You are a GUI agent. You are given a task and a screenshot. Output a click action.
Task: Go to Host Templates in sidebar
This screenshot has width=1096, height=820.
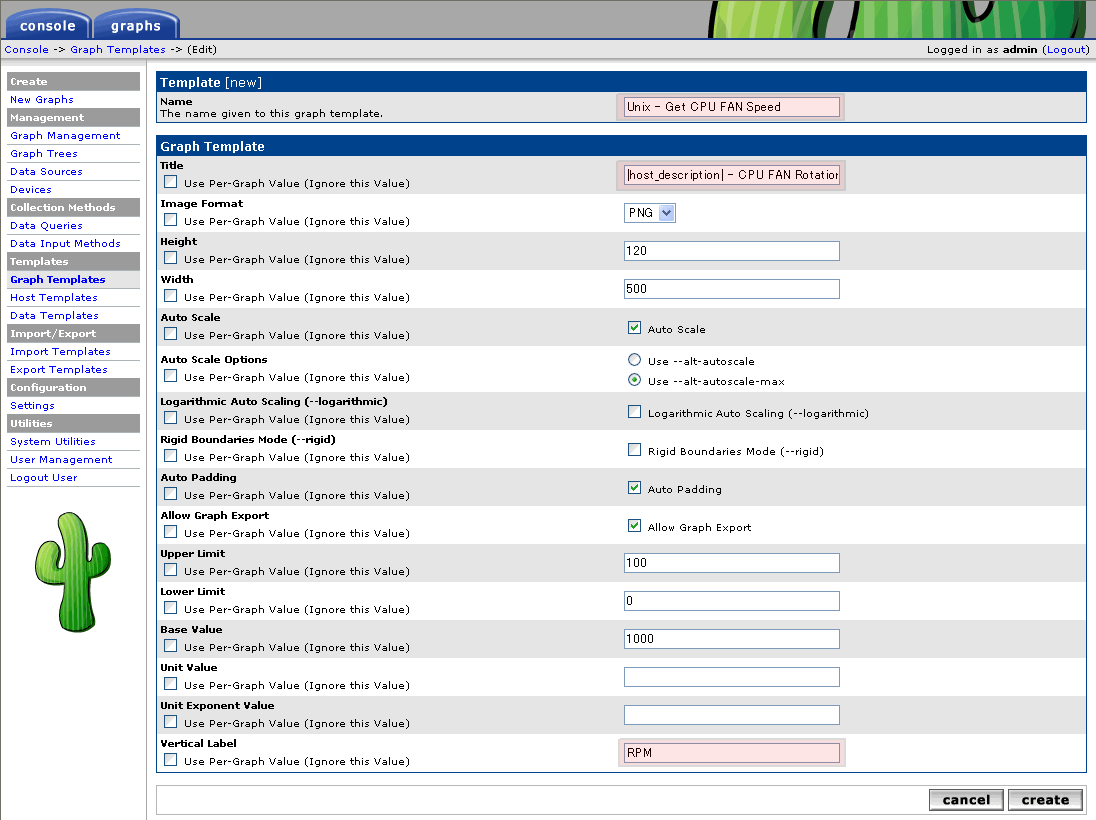point(54,298)
